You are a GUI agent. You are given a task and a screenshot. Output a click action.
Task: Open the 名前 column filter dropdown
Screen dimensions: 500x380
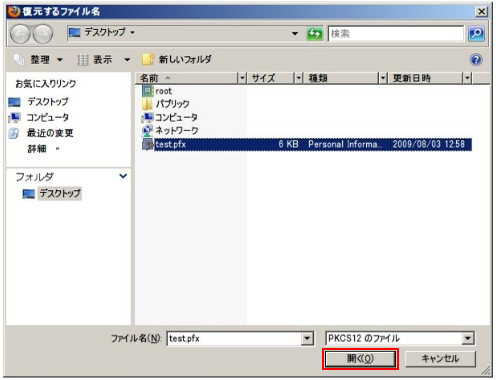click(x=242, y=78)
